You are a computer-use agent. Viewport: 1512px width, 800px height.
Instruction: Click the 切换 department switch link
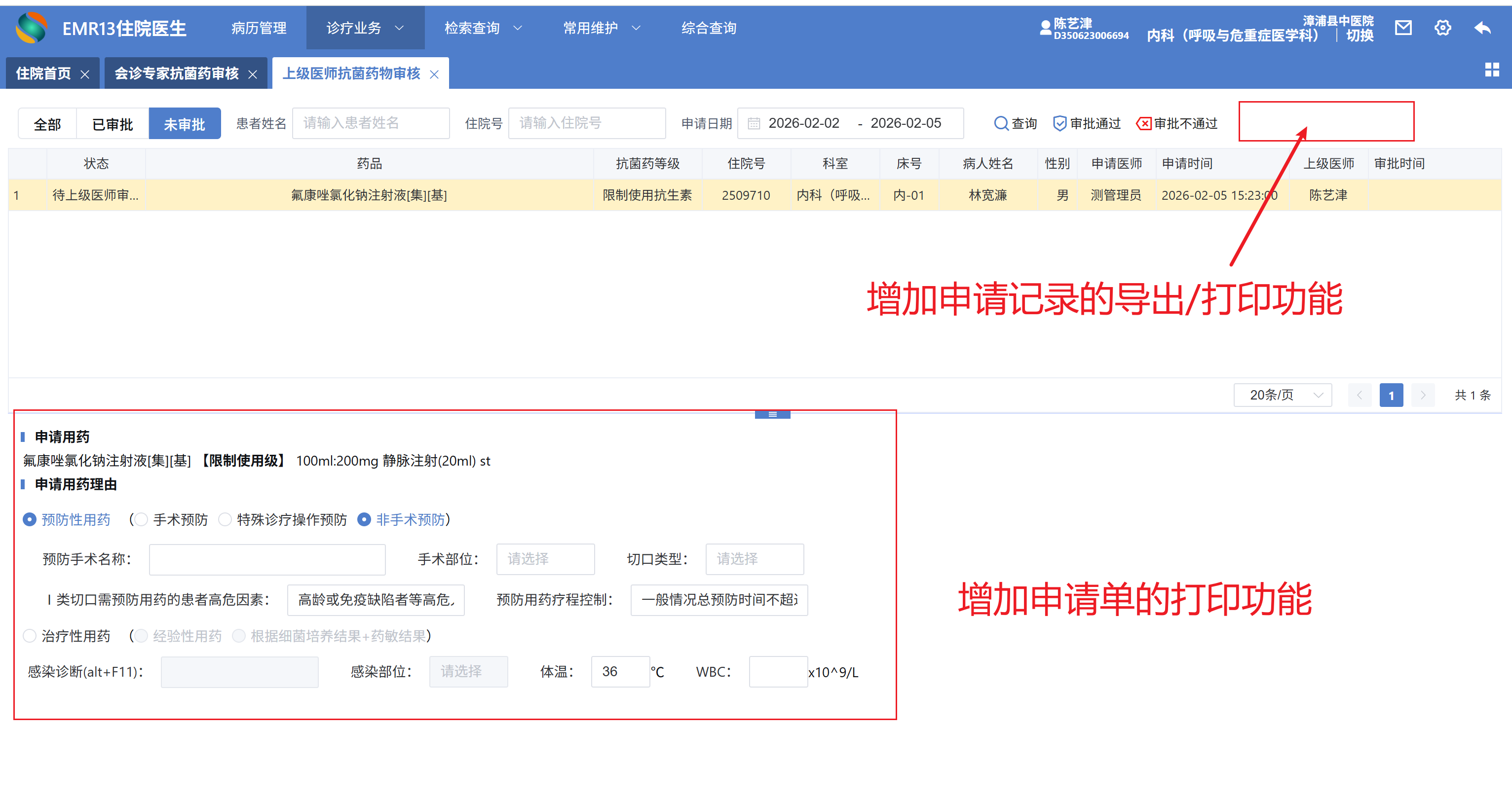click(1360, 36)
